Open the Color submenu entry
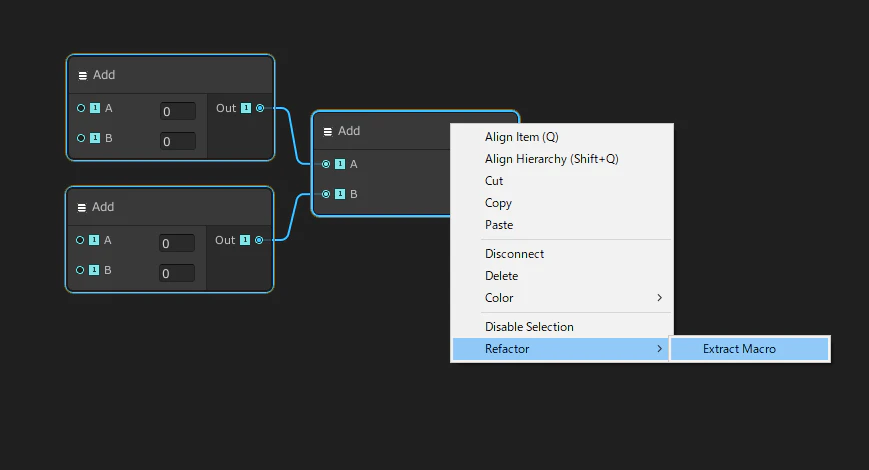The width and height of the screenshot is (869, 470). (562, 298)
